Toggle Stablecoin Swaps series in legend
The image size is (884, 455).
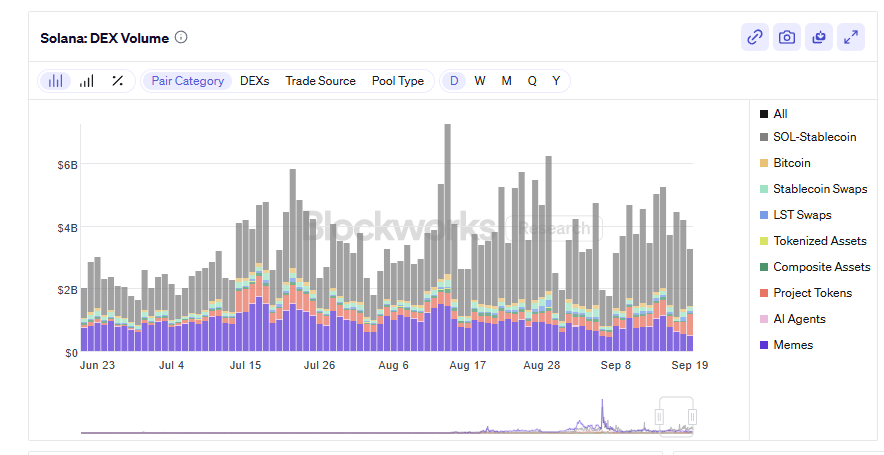[x=814, y=189]
